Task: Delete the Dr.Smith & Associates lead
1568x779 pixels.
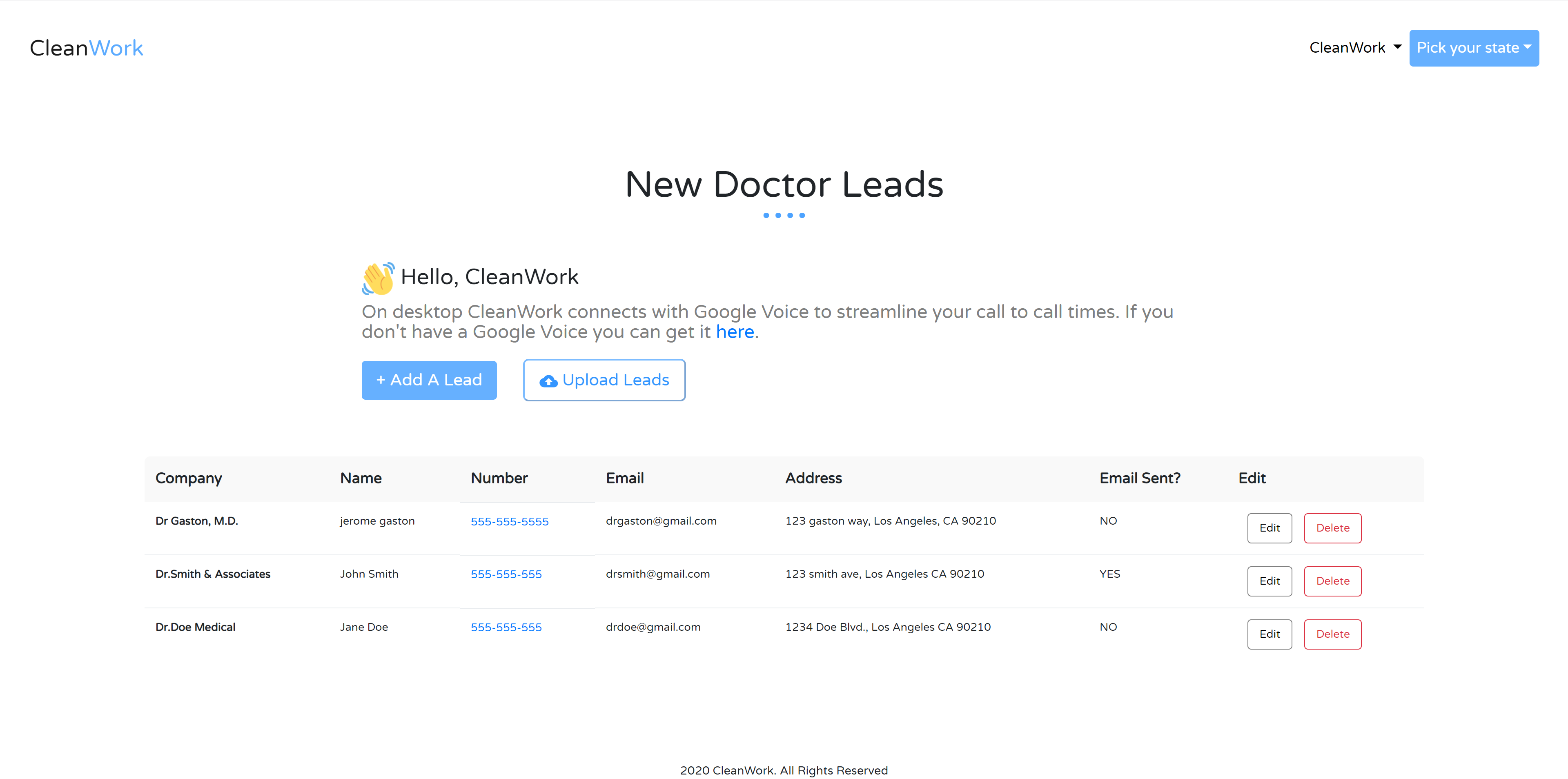Action: (1332, 581)
